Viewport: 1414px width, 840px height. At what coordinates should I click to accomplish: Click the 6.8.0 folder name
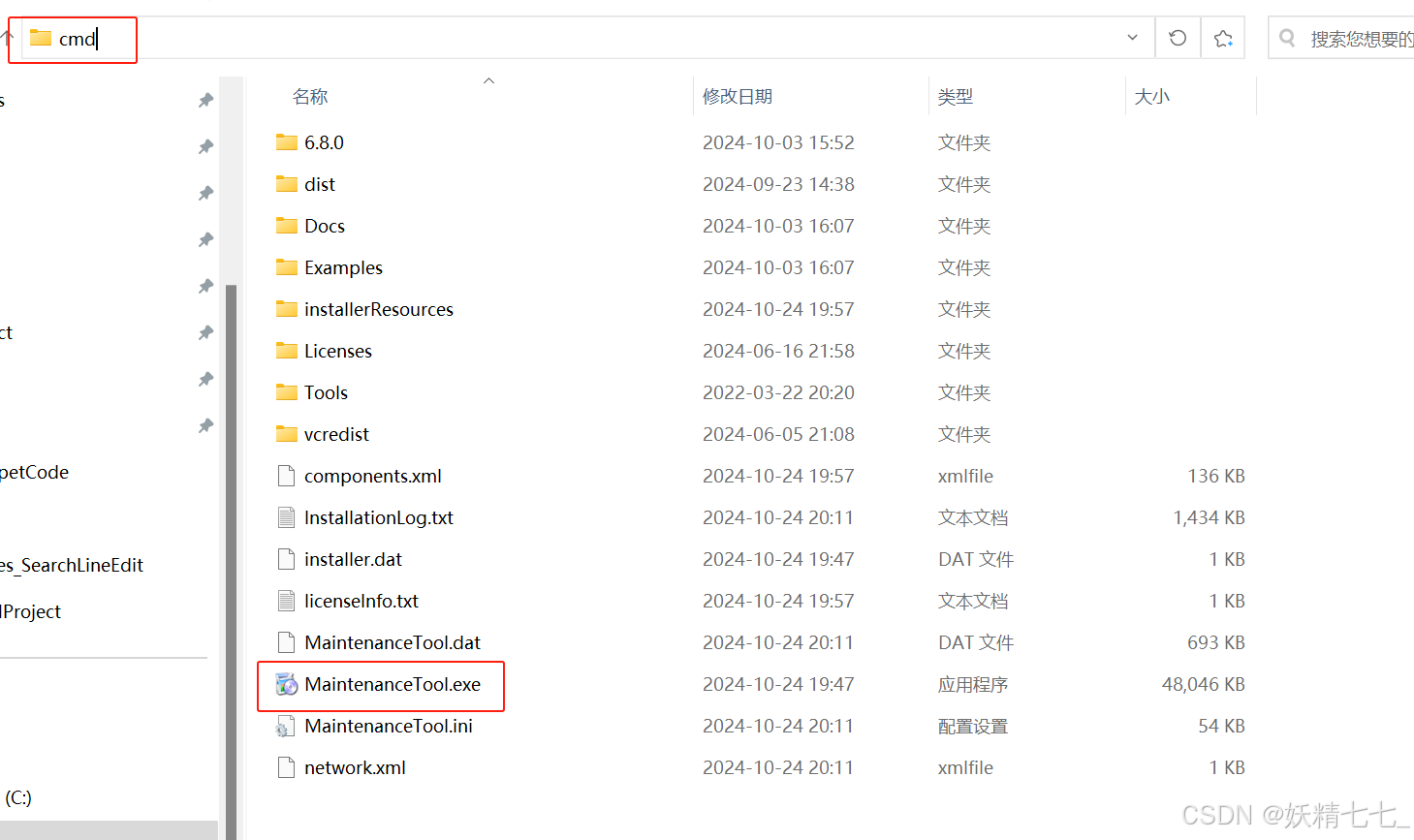tap(324, 142)
